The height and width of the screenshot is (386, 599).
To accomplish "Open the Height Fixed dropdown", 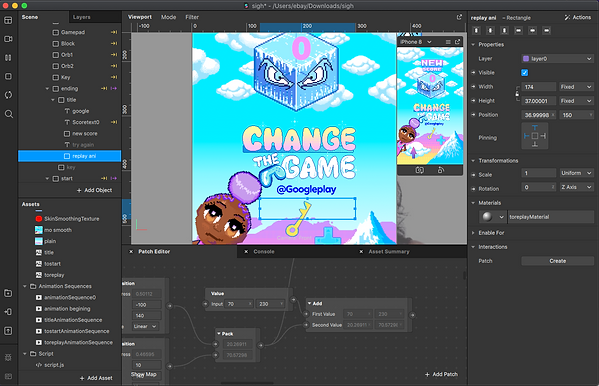I will click(x=576, y=101).
